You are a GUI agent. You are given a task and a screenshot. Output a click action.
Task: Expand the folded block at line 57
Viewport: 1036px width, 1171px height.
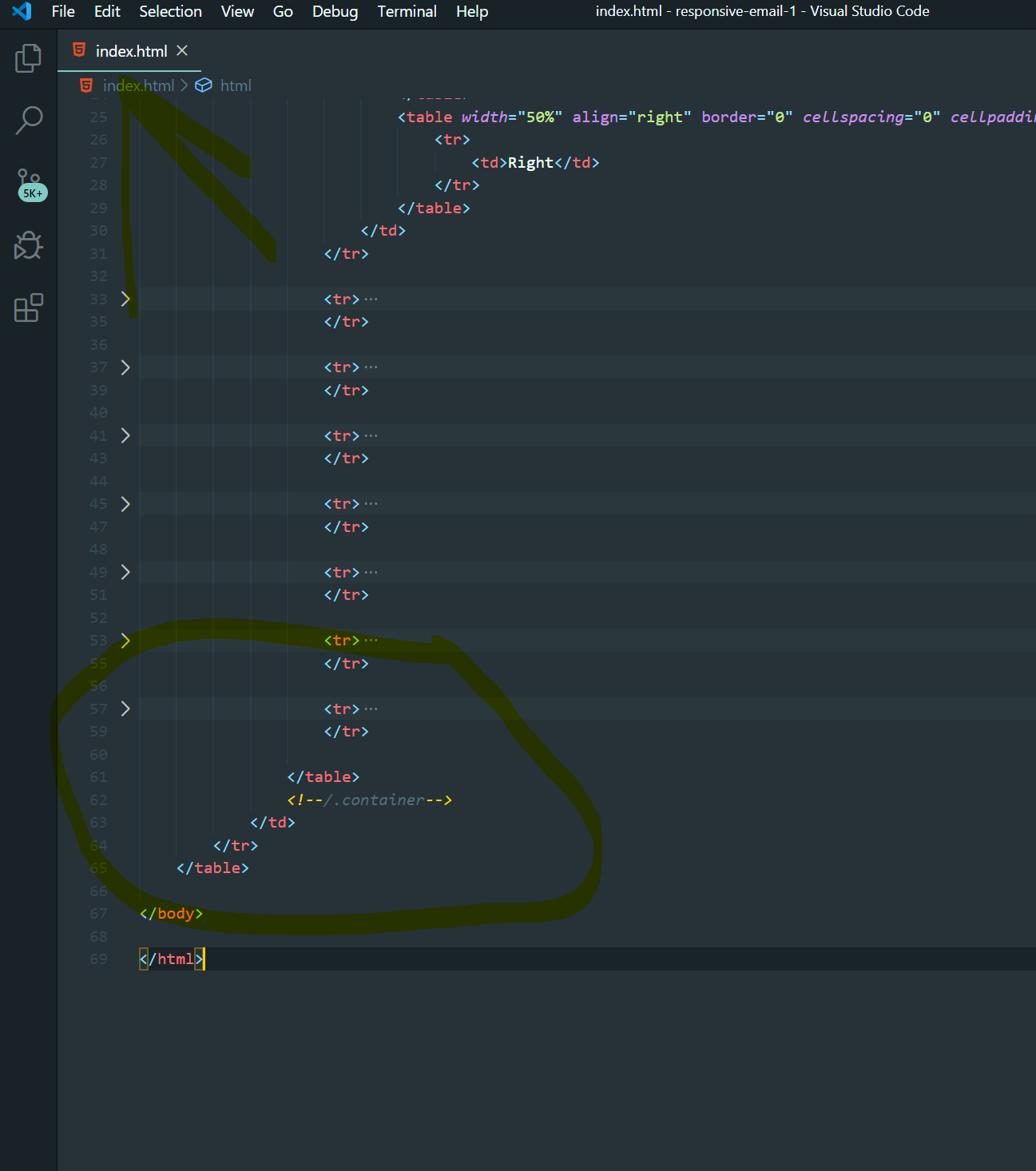click(x=125, y=709)
